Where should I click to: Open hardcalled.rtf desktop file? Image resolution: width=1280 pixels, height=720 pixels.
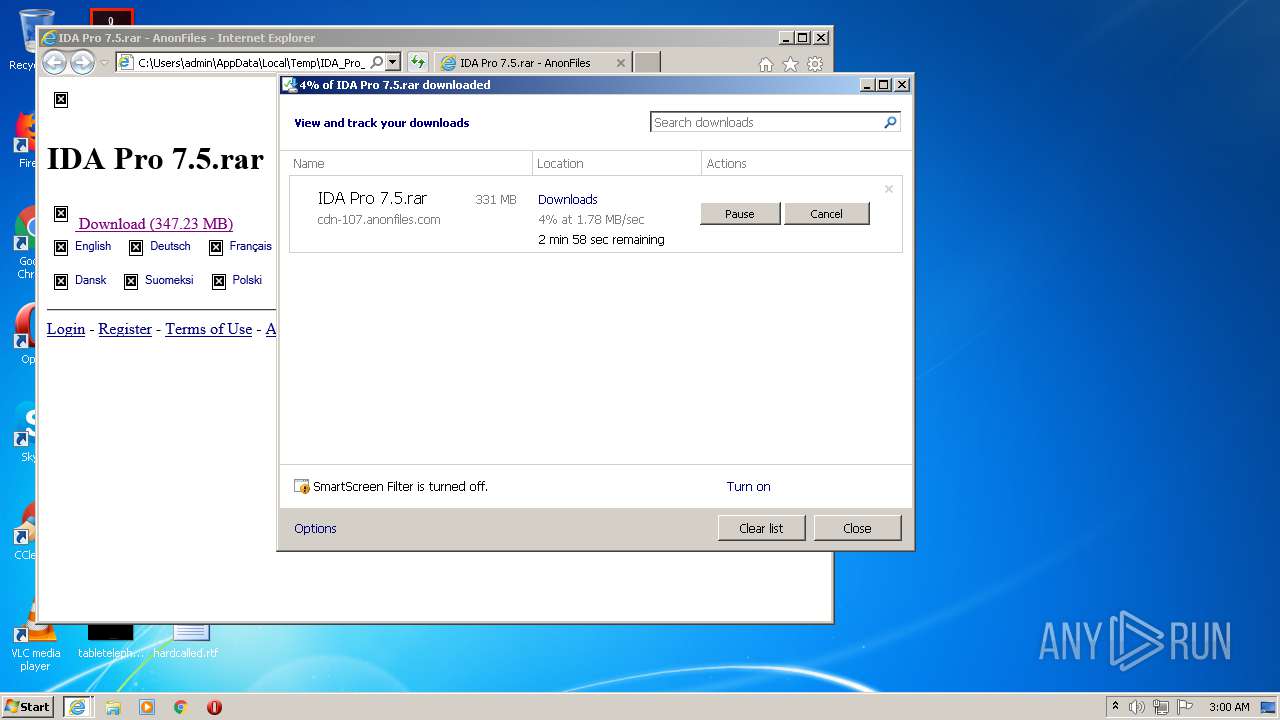187,640
